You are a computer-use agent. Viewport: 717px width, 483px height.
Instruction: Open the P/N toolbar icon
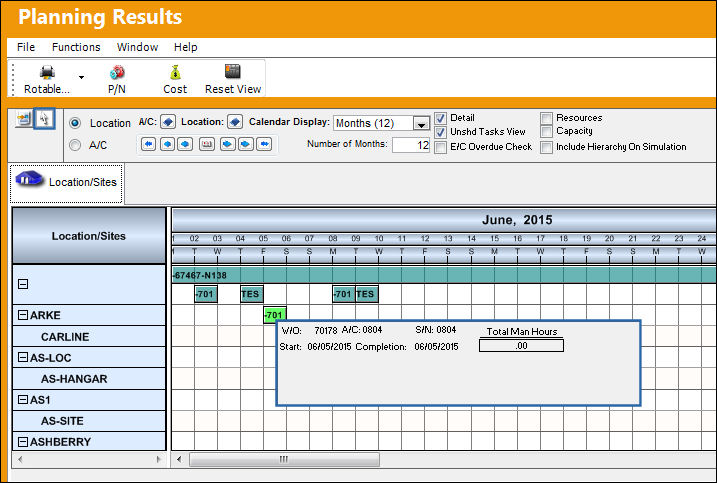[x=117, y=72]
